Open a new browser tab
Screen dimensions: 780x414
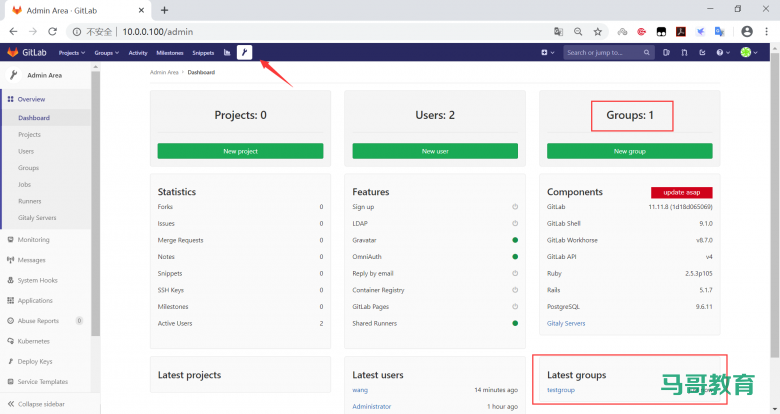(164, 10)
